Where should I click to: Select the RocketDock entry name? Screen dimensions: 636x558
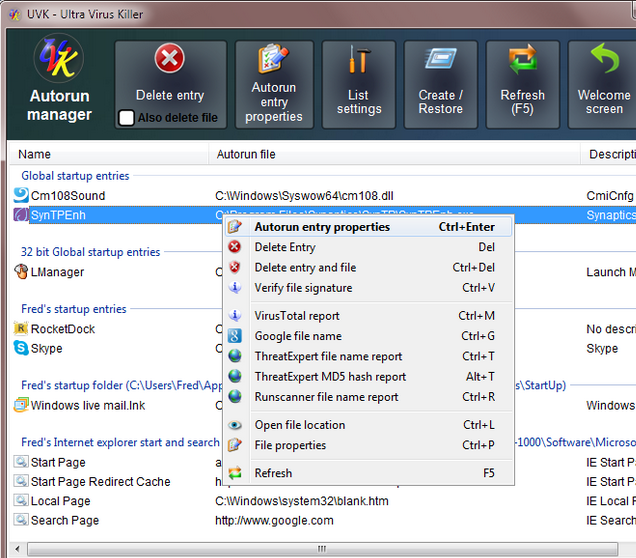(x=62, y=328)
